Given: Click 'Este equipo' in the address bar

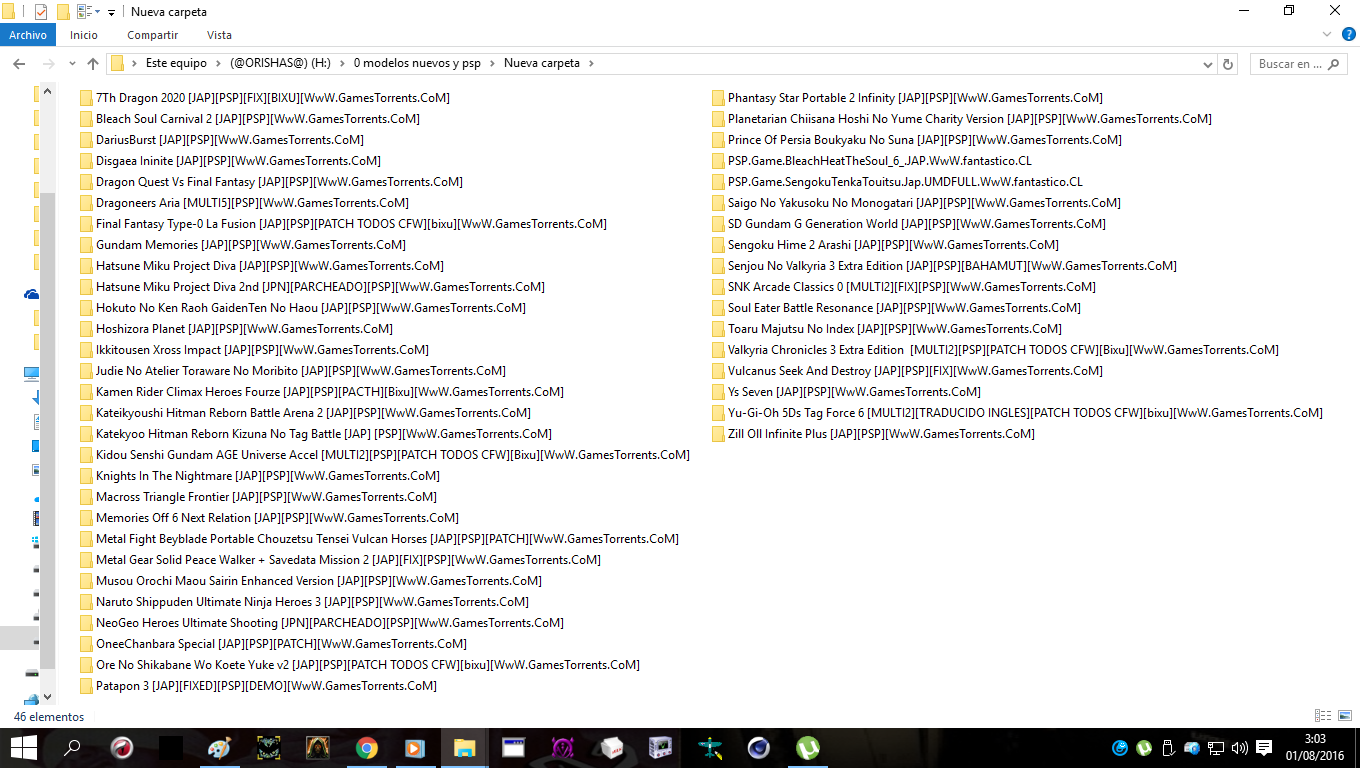Looking at the screenshot, I should pyautogui.click(x=176, y=63).
